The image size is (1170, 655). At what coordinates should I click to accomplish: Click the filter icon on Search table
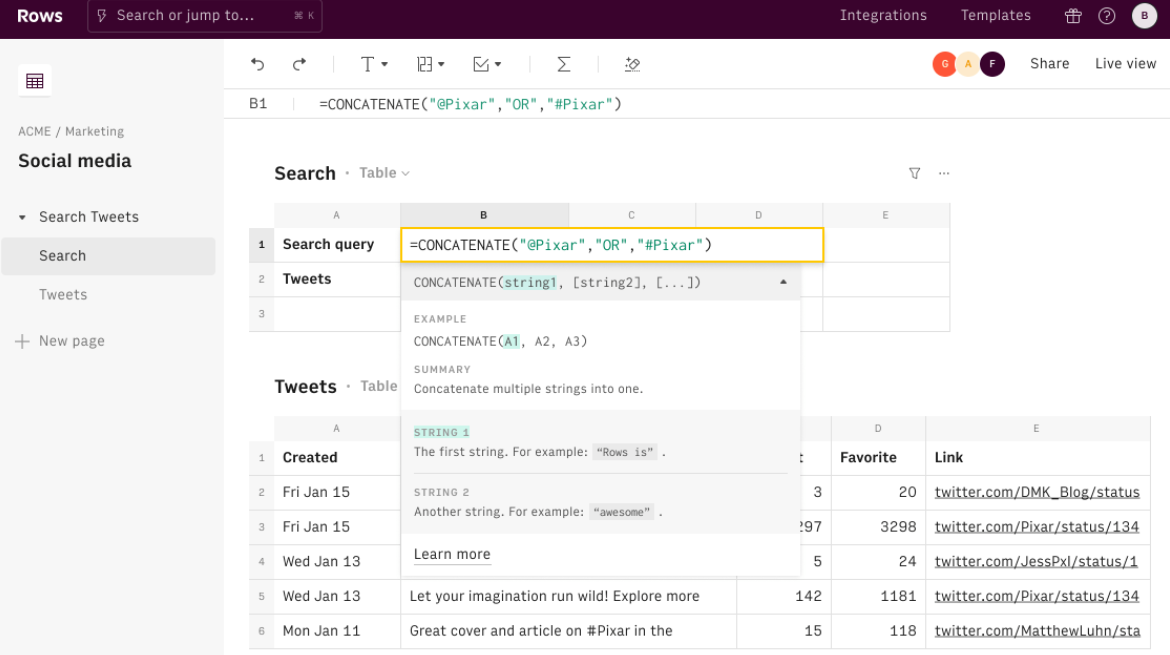click(914, 173)
